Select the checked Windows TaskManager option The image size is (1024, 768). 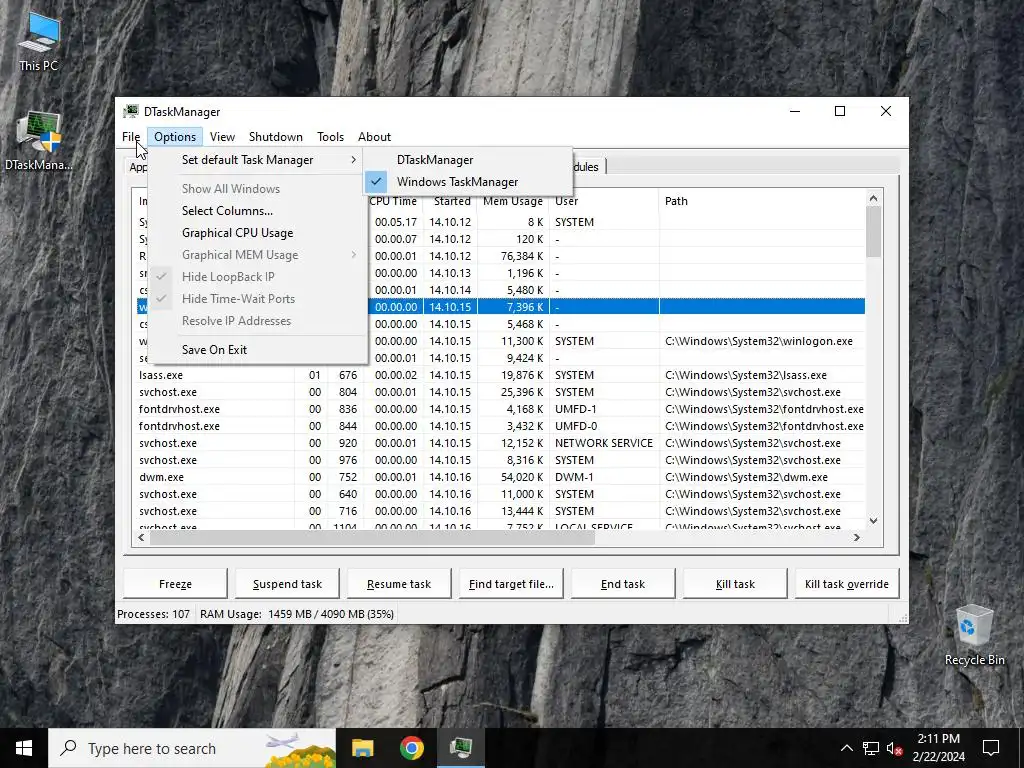pos(468,182)
